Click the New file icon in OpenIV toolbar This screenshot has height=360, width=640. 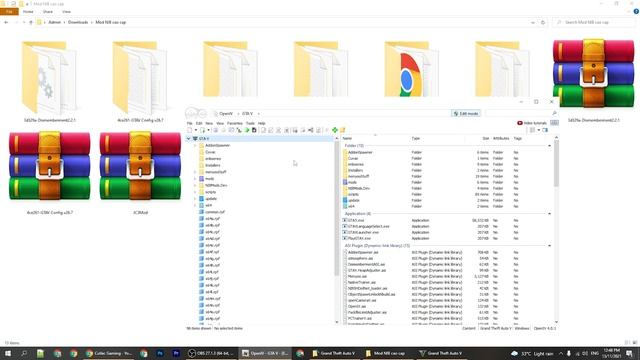pos(190,130)
